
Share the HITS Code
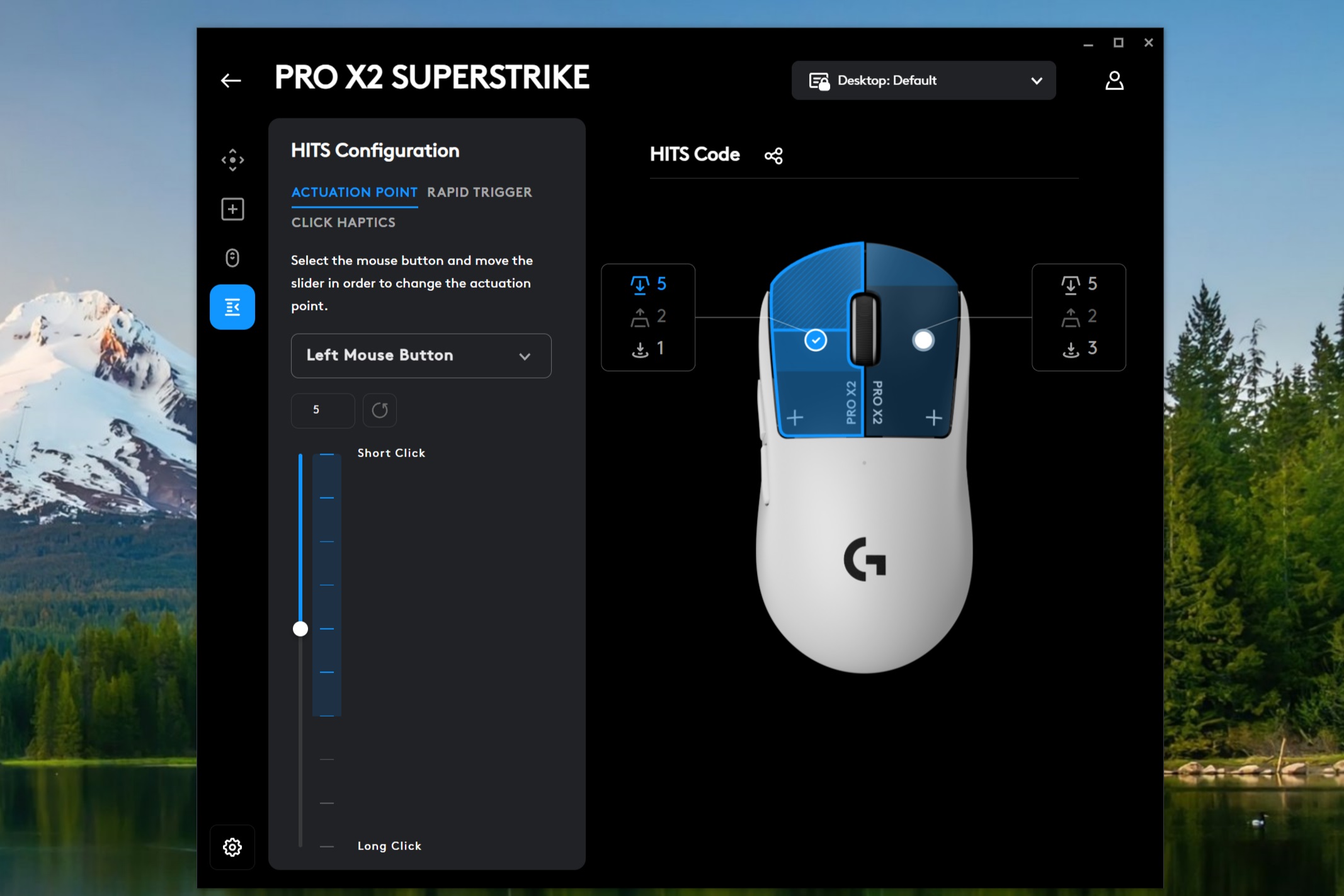point(773,156)
